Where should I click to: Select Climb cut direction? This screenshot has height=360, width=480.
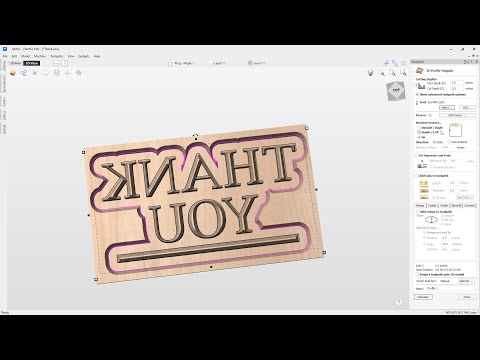pyautogui.click(x=434, y=142)
